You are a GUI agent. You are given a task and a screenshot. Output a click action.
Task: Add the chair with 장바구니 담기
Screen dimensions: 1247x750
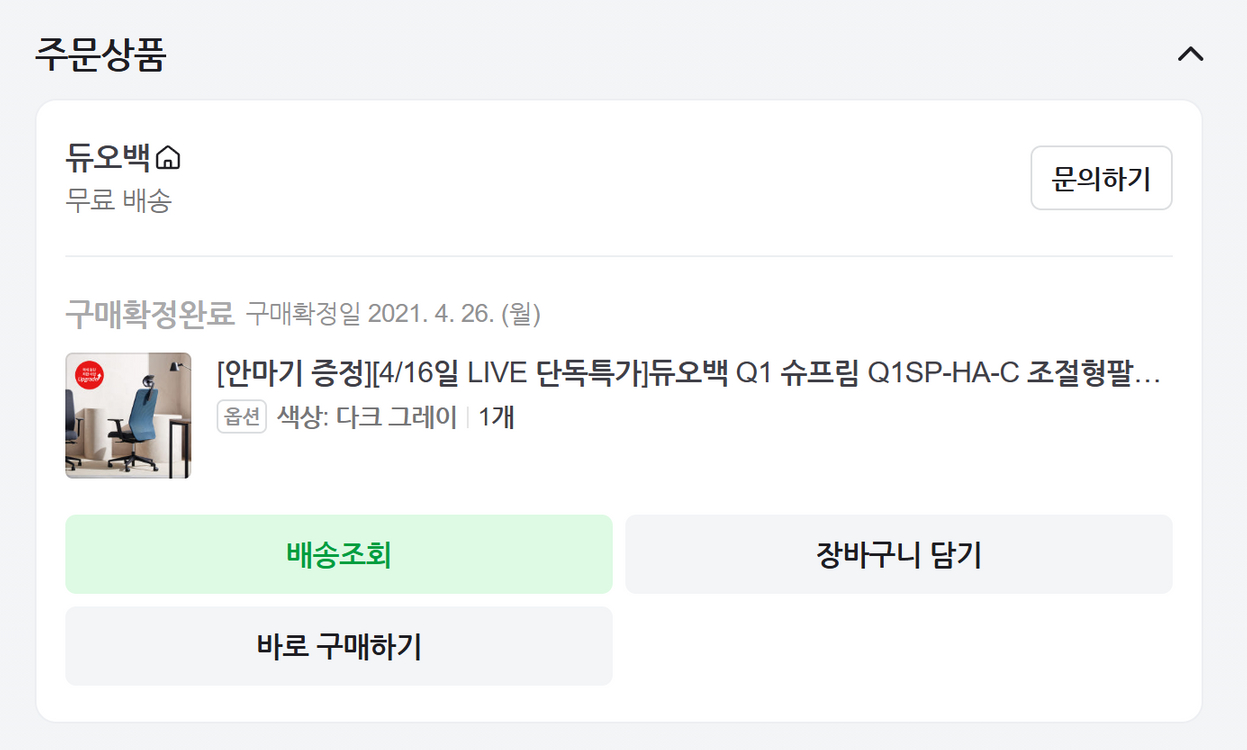tap(898, 554)
